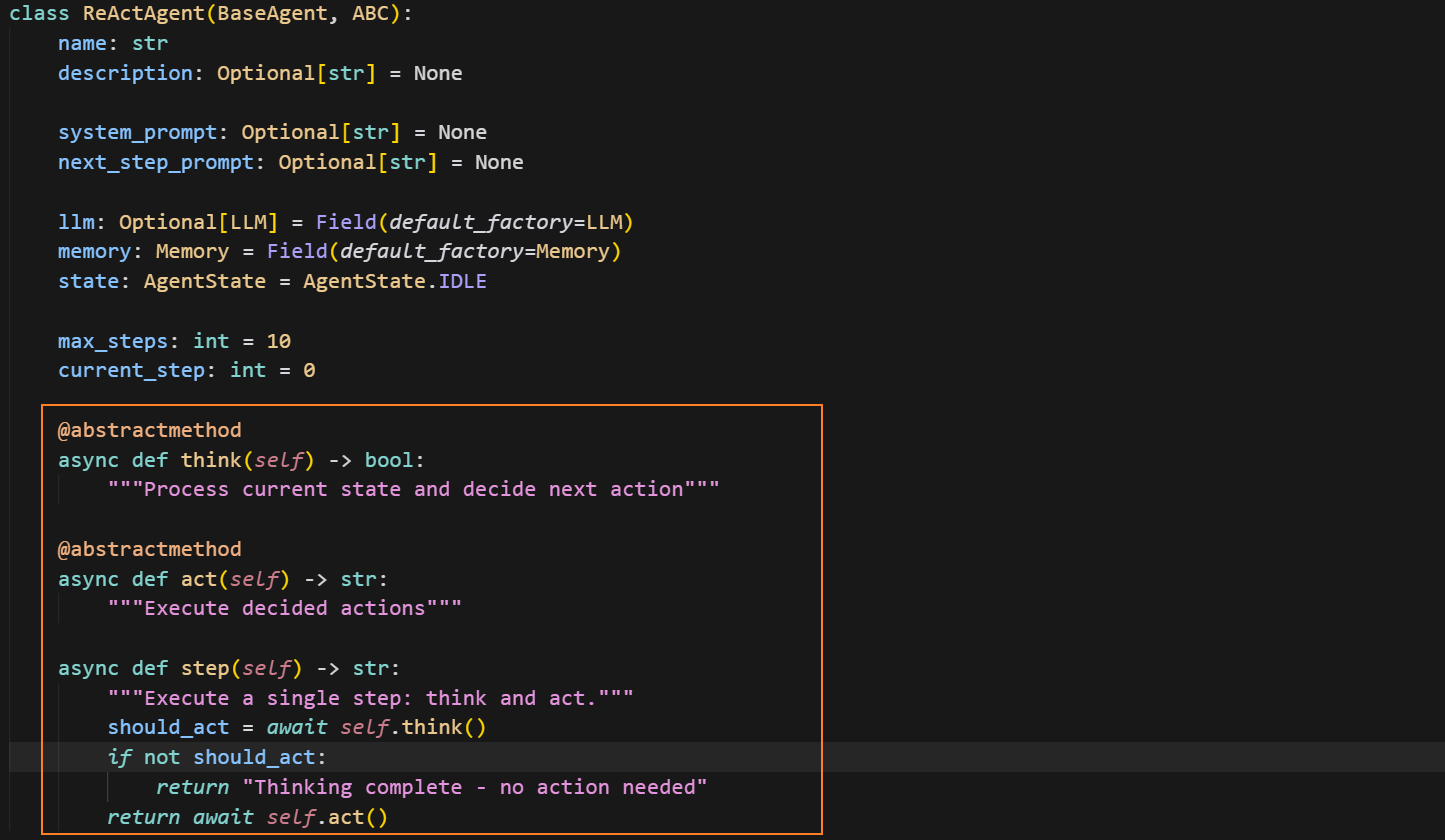Click docstring 'Execute a single step: think and act.'
The width and height of the screenshot is (1445, 840).
point(371,698)
